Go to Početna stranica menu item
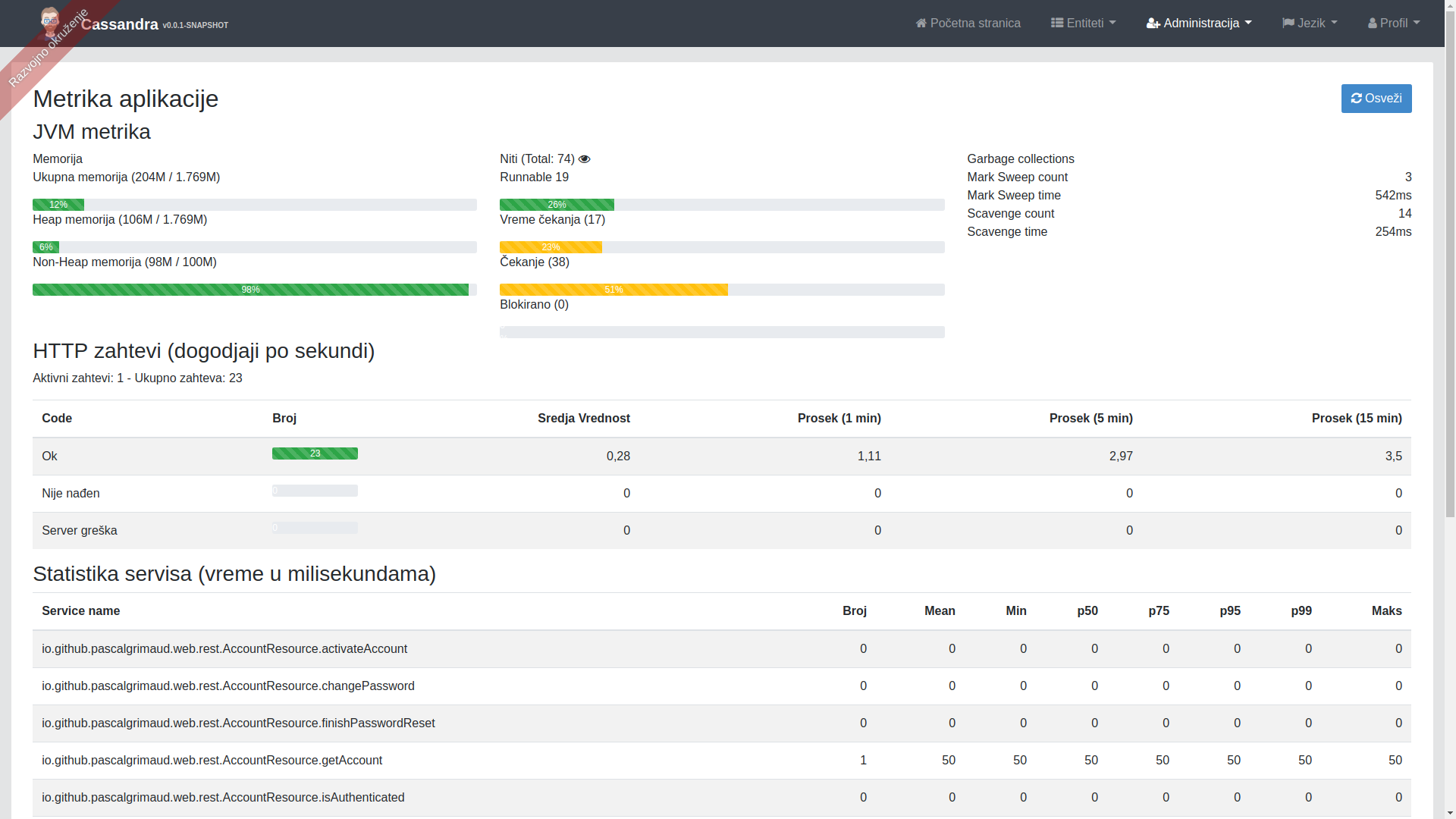The image size is (1456, 819). click(x=974, y=24)
